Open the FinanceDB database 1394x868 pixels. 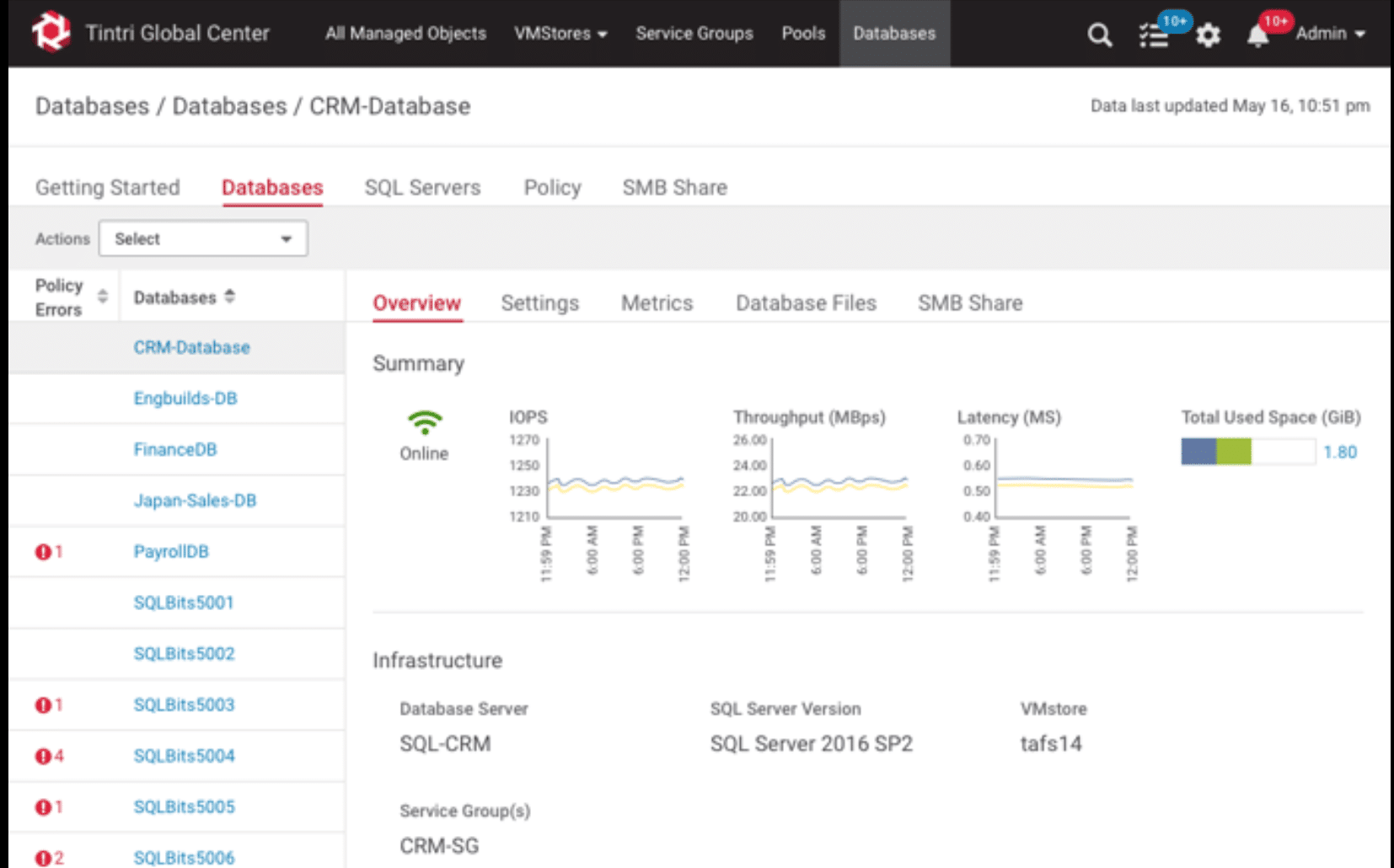point(175,449)
